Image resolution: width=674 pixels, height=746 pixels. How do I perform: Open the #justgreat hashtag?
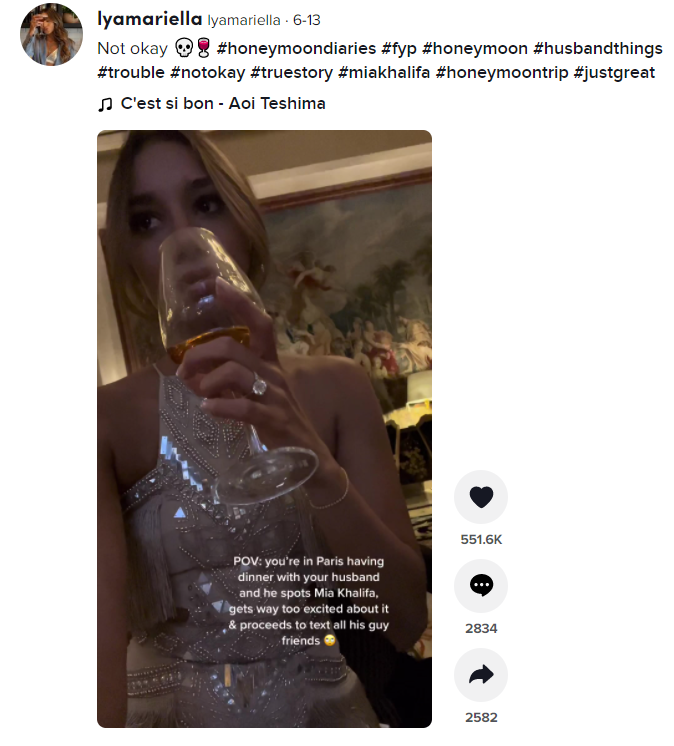tap(615, 73)
